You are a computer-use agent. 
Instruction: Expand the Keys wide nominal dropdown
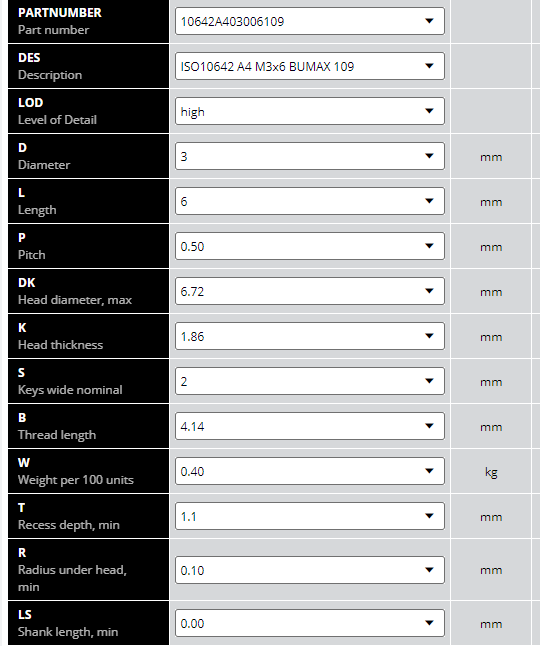coord(310,381)
